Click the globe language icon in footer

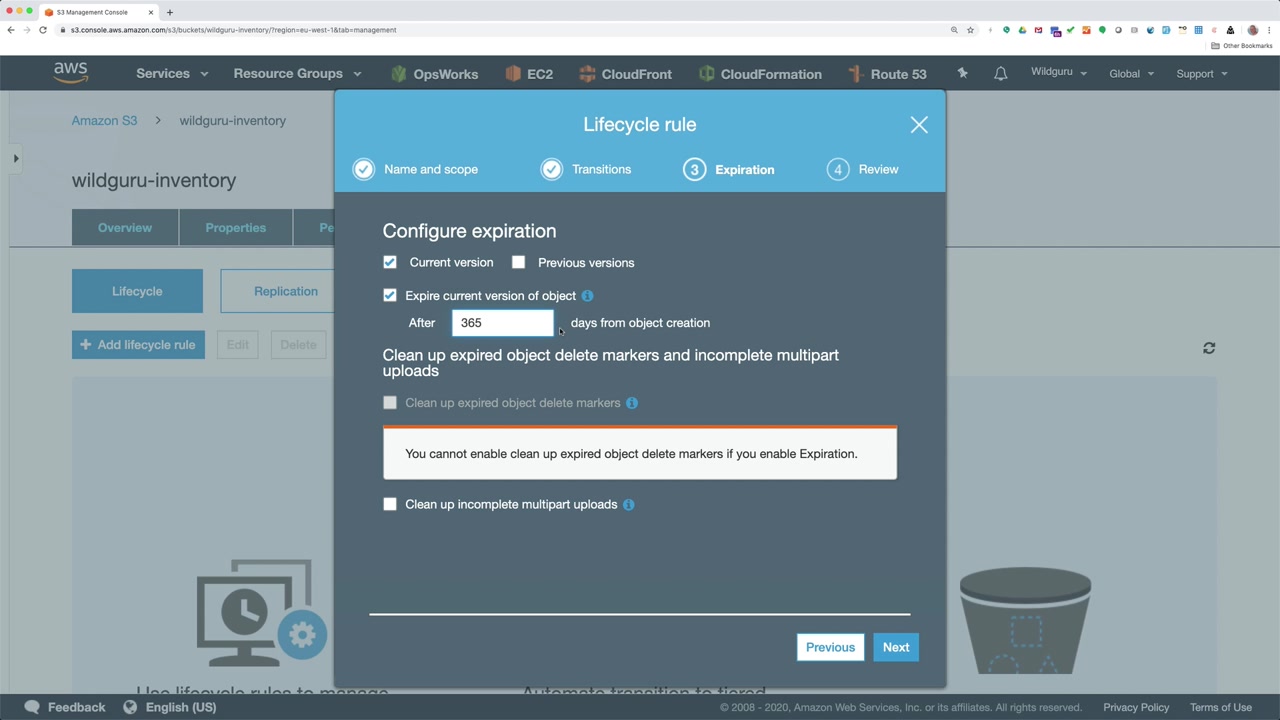tap(130, 707)
